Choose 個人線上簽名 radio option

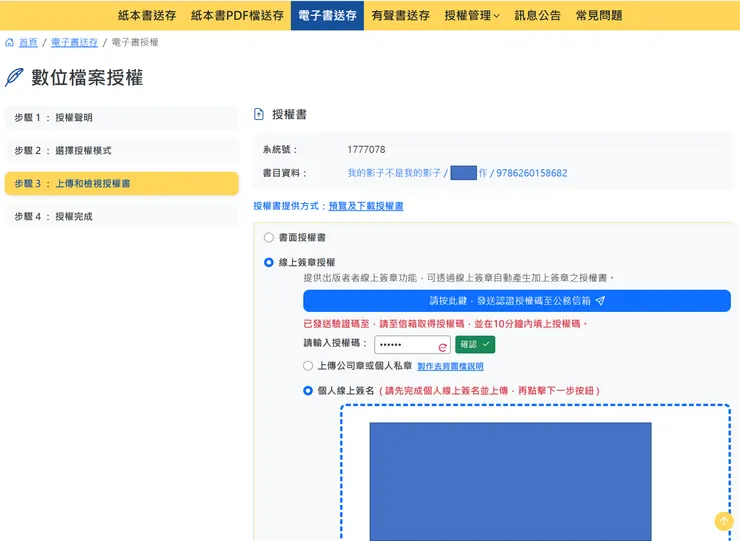pos(308,391)
